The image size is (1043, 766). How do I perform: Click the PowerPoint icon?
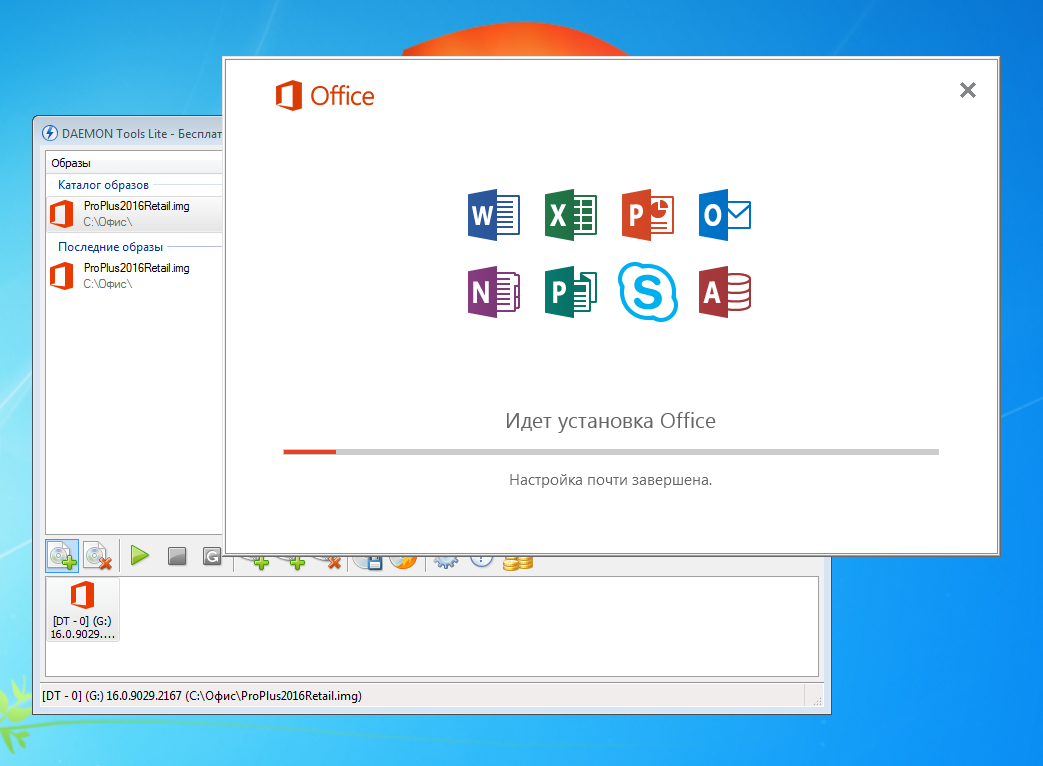coord(648,215)
